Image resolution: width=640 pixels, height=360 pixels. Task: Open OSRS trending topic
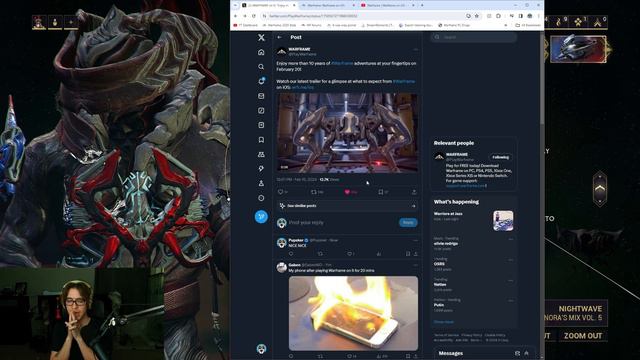click(x=439, y=264)
